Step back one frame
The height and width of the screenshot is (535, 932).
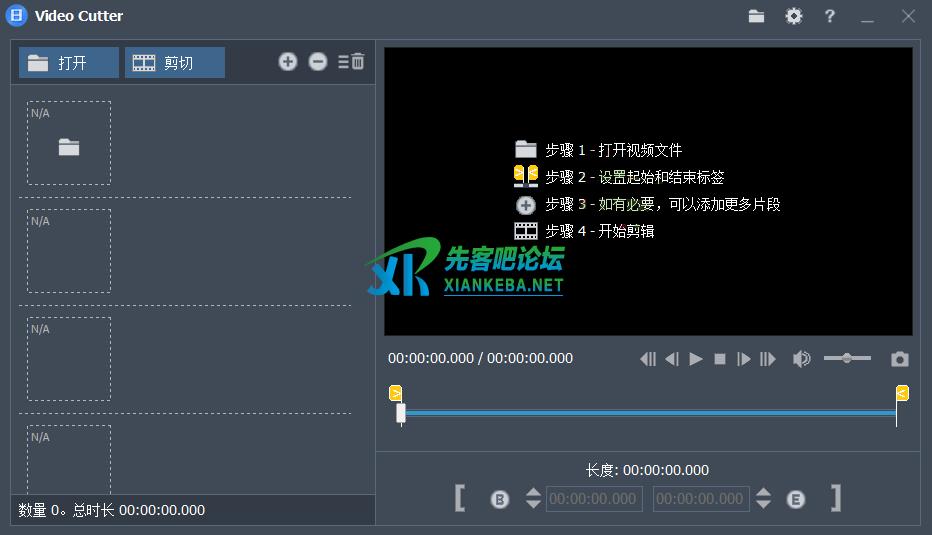click(x=672, y=359)
